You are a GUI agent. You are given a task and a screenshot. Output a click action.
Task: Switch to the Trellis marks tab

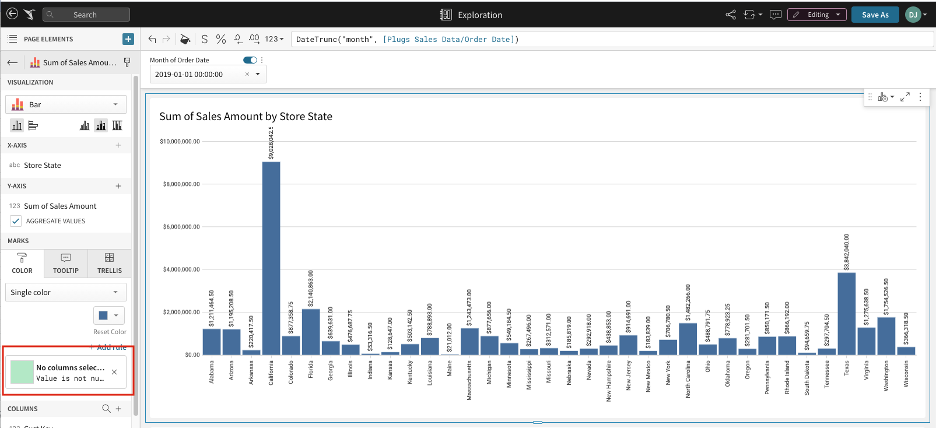click(x=110, y=263)
